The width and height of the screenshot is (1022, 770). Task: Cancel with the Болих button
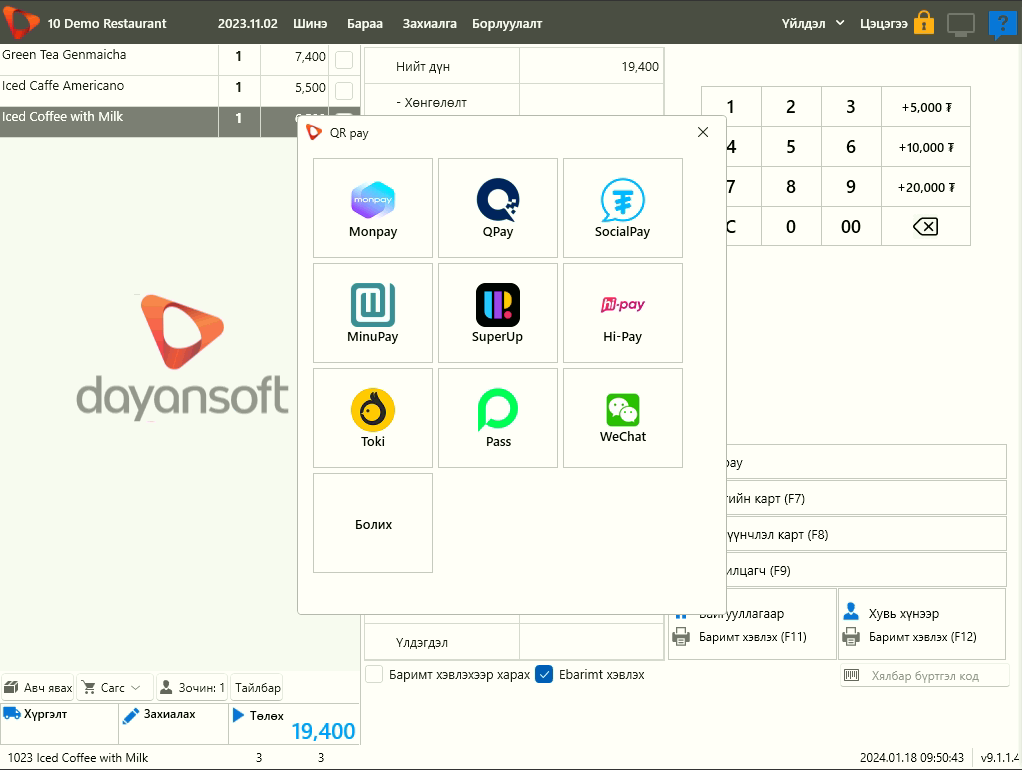(373, 523)
